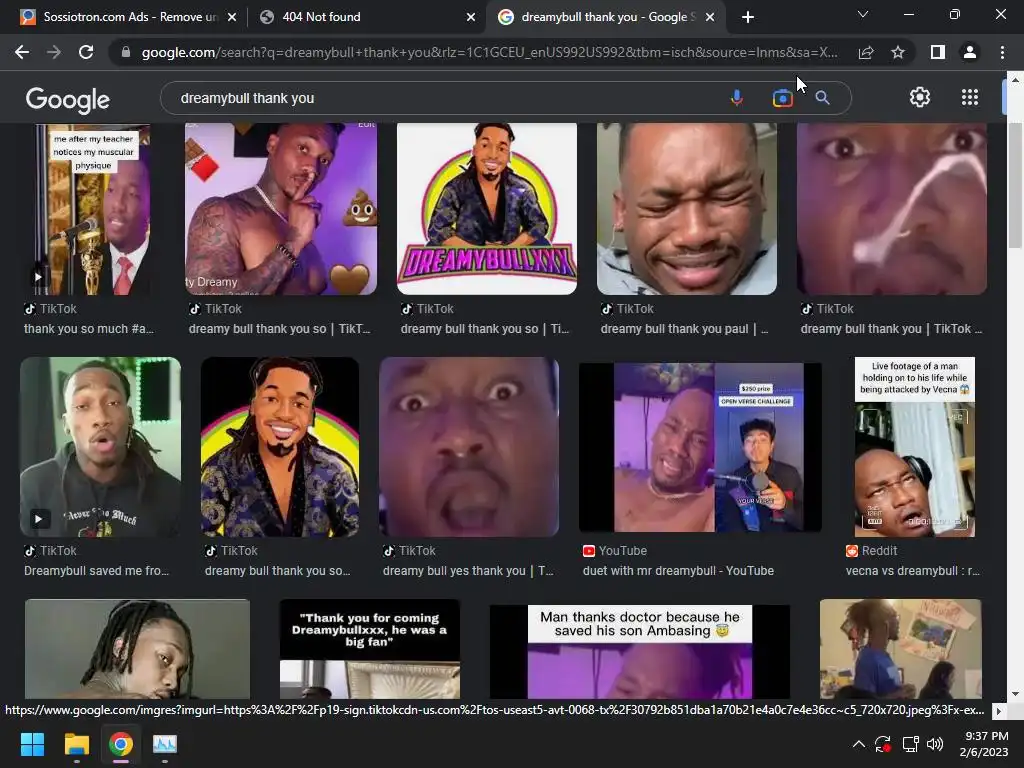The image size is (1024, 768).
Task: Go to Google home via logo
Action: (67, 99)
